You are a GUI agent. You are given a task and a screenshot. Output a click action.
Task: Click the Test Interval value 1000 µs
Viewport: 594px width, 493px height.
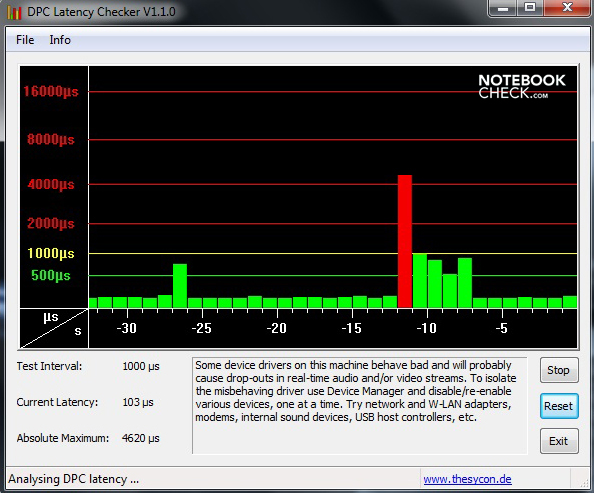(141, 366)
